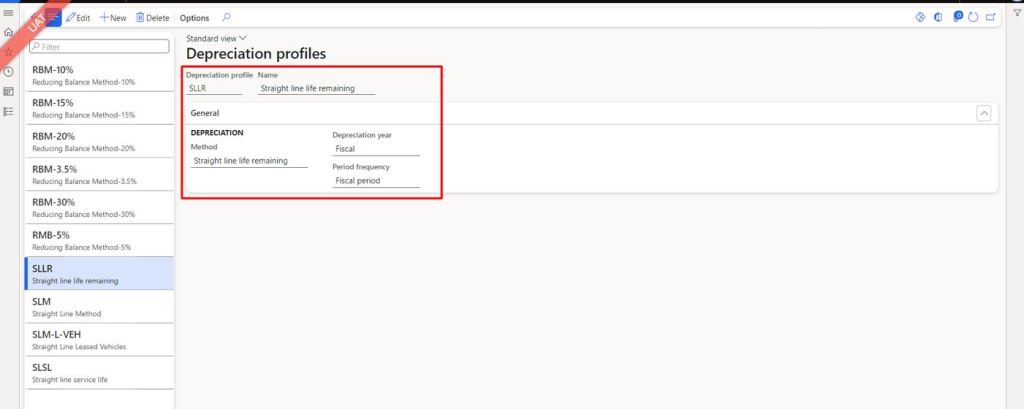Screen dimensions: 1024x409
Task: Expand the hamburger navigation menu
Action: tap(9, 12)
